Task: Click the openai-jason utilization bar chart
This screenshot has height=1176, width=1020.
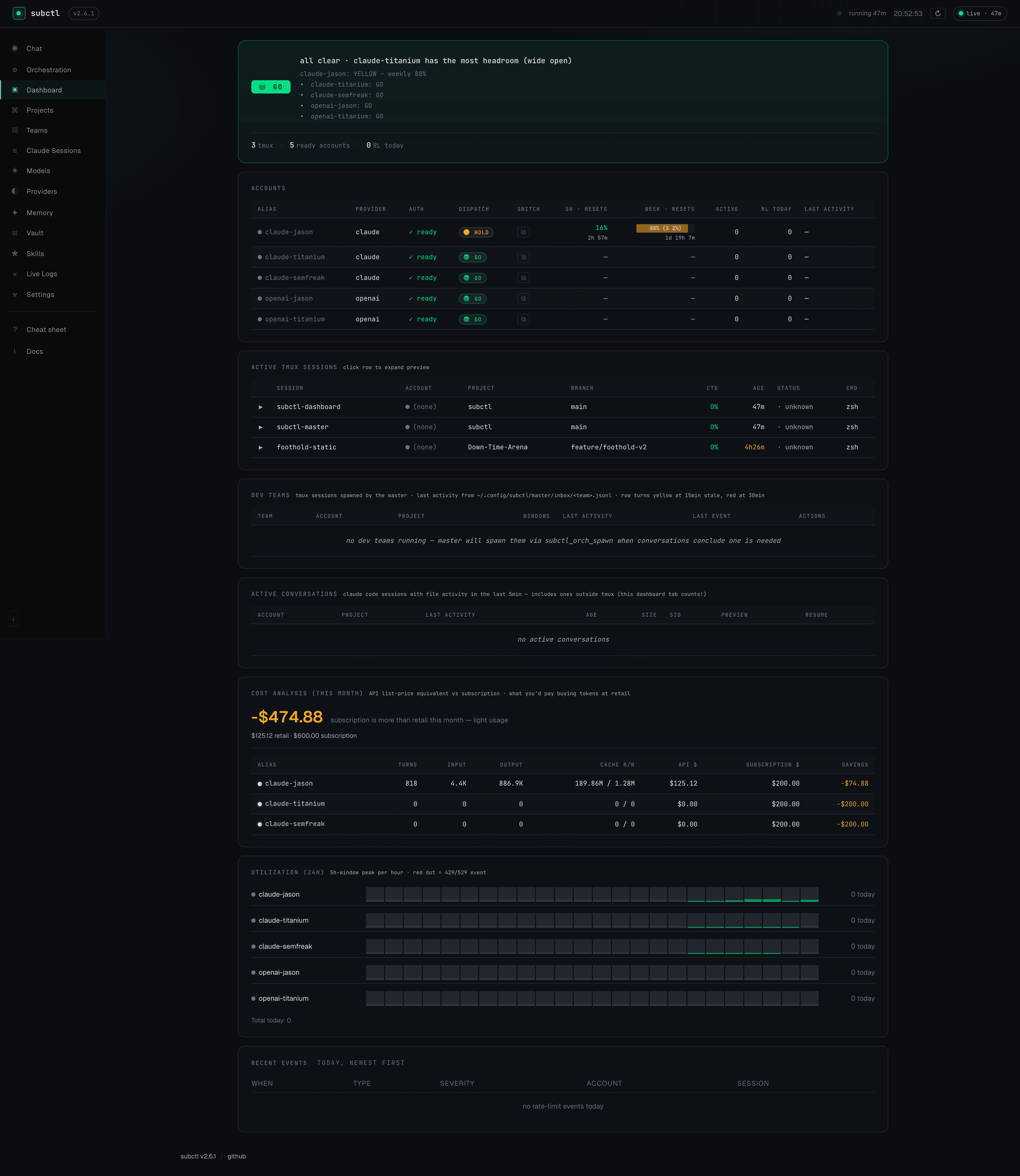Action: pyautogui.click(x=592, y=972)
